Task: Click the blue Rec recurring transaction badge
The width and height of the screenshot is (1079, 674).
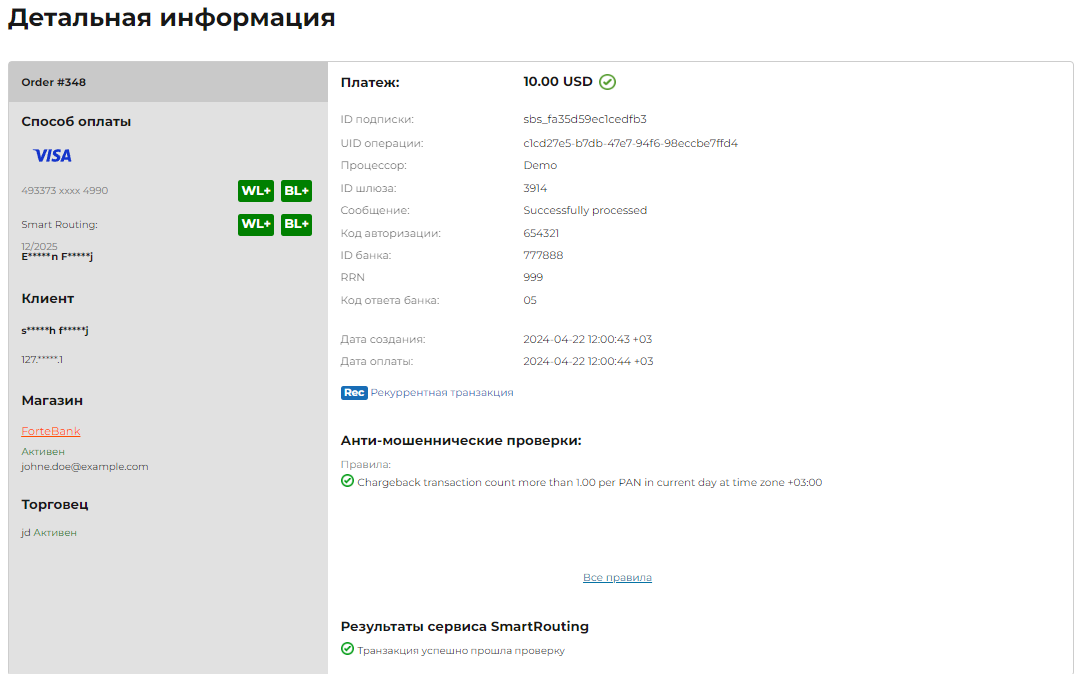Action: coord(354,393)
